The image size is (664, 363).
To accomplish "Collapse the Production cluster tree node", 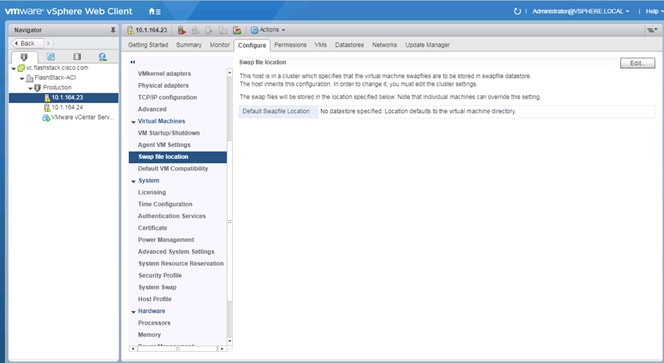I will [30, 88].
